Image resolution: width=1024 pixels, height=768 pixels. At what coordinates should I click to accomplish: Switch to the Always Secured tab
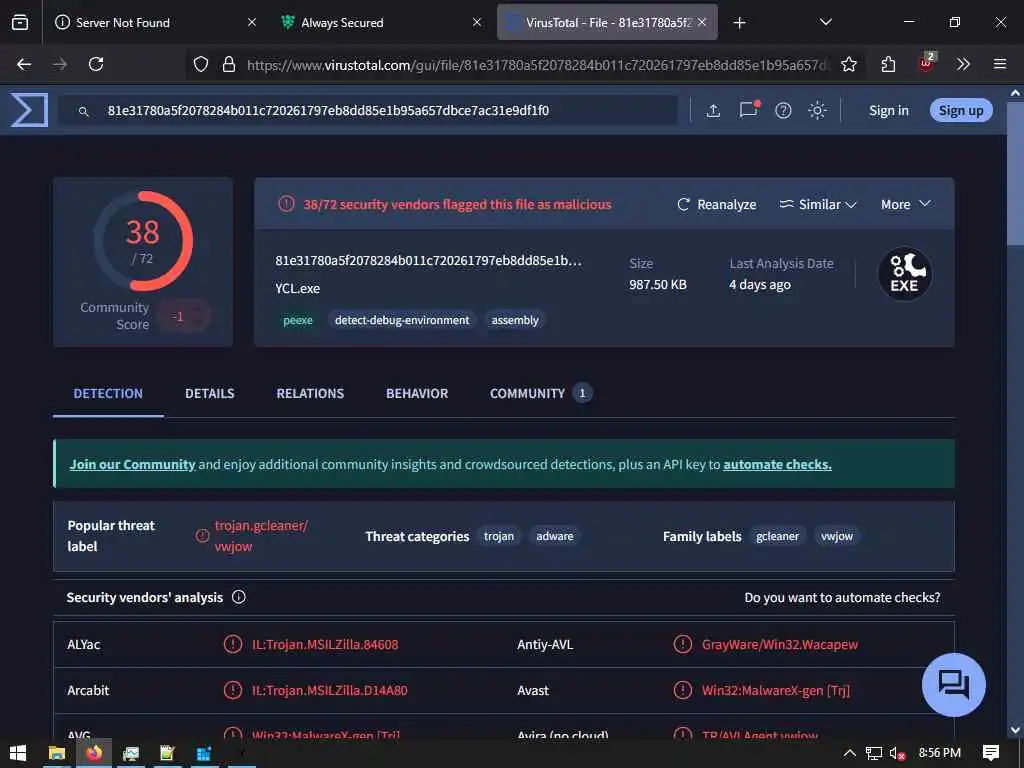point(382,22)
